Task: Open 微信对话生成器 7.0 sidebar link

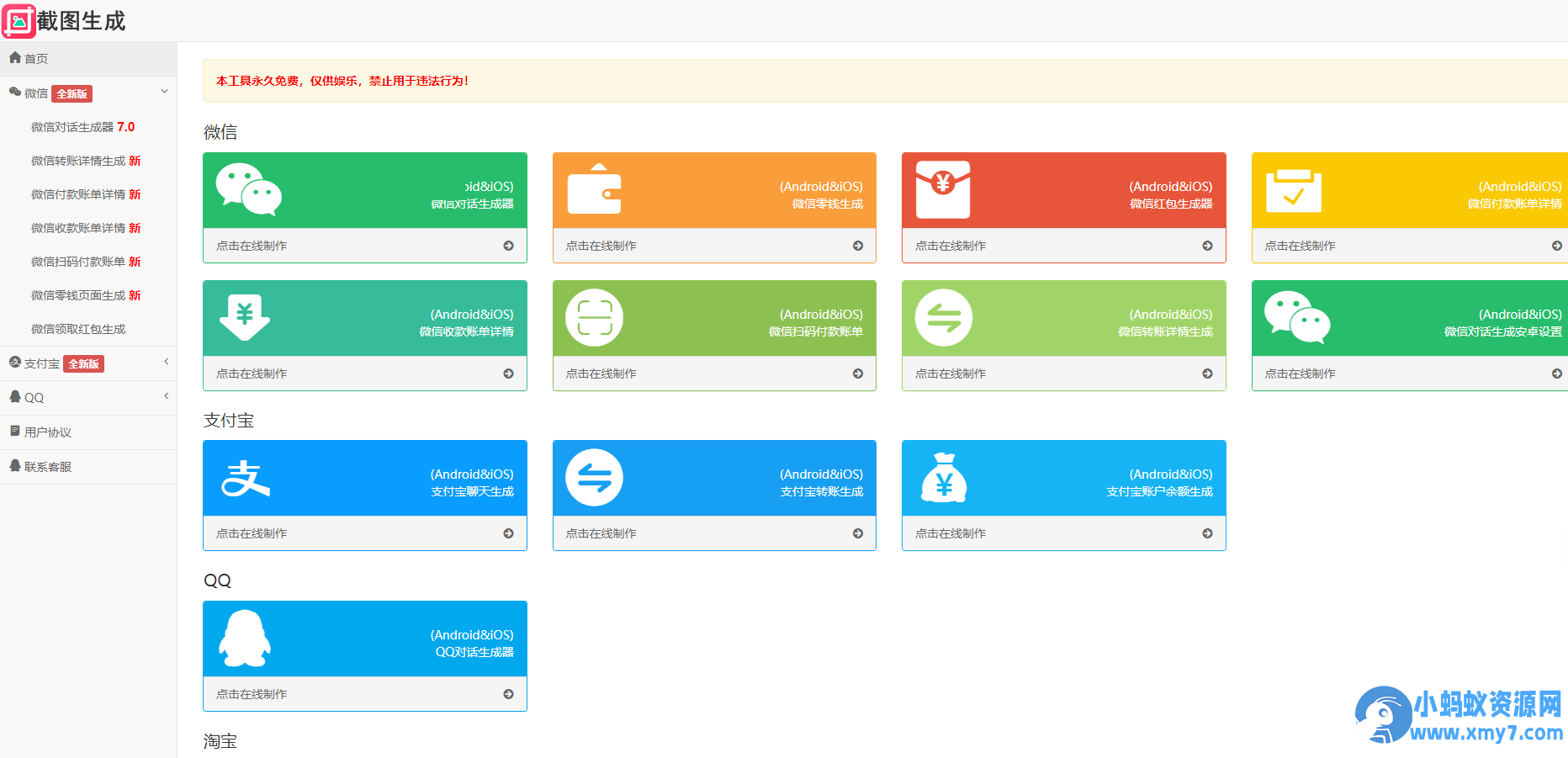Action: 82,127
